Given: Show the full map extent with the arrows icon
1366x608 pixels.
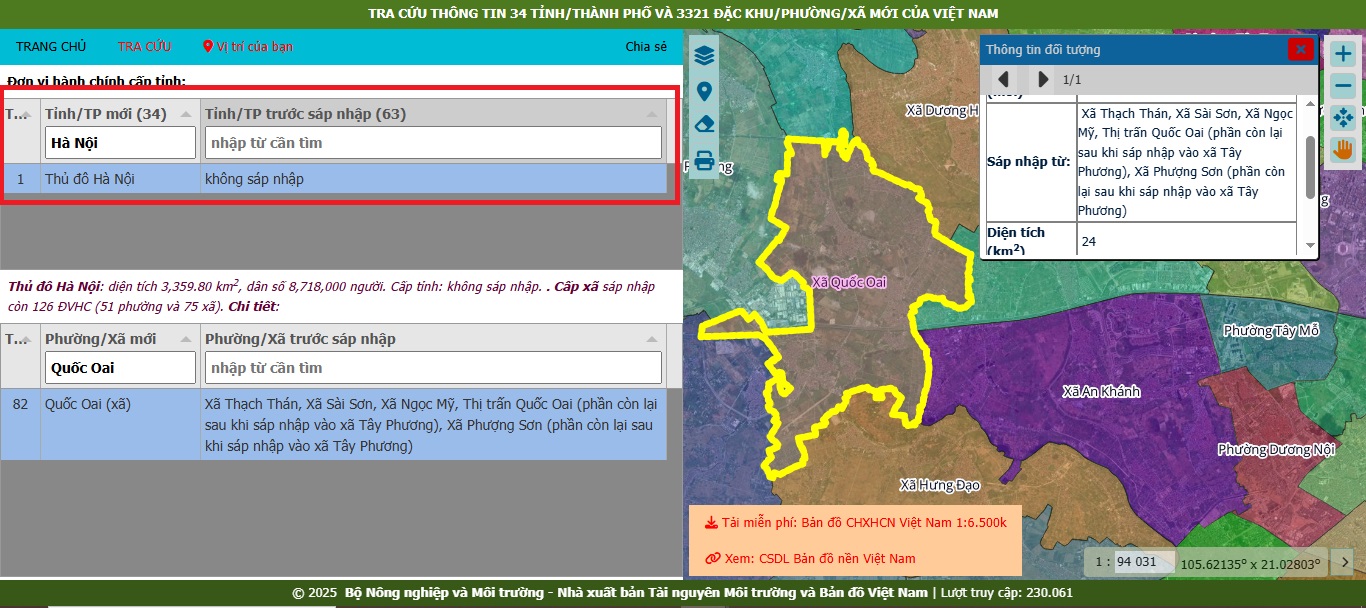Looking at the screenshot, I should tap(1343, 118).
